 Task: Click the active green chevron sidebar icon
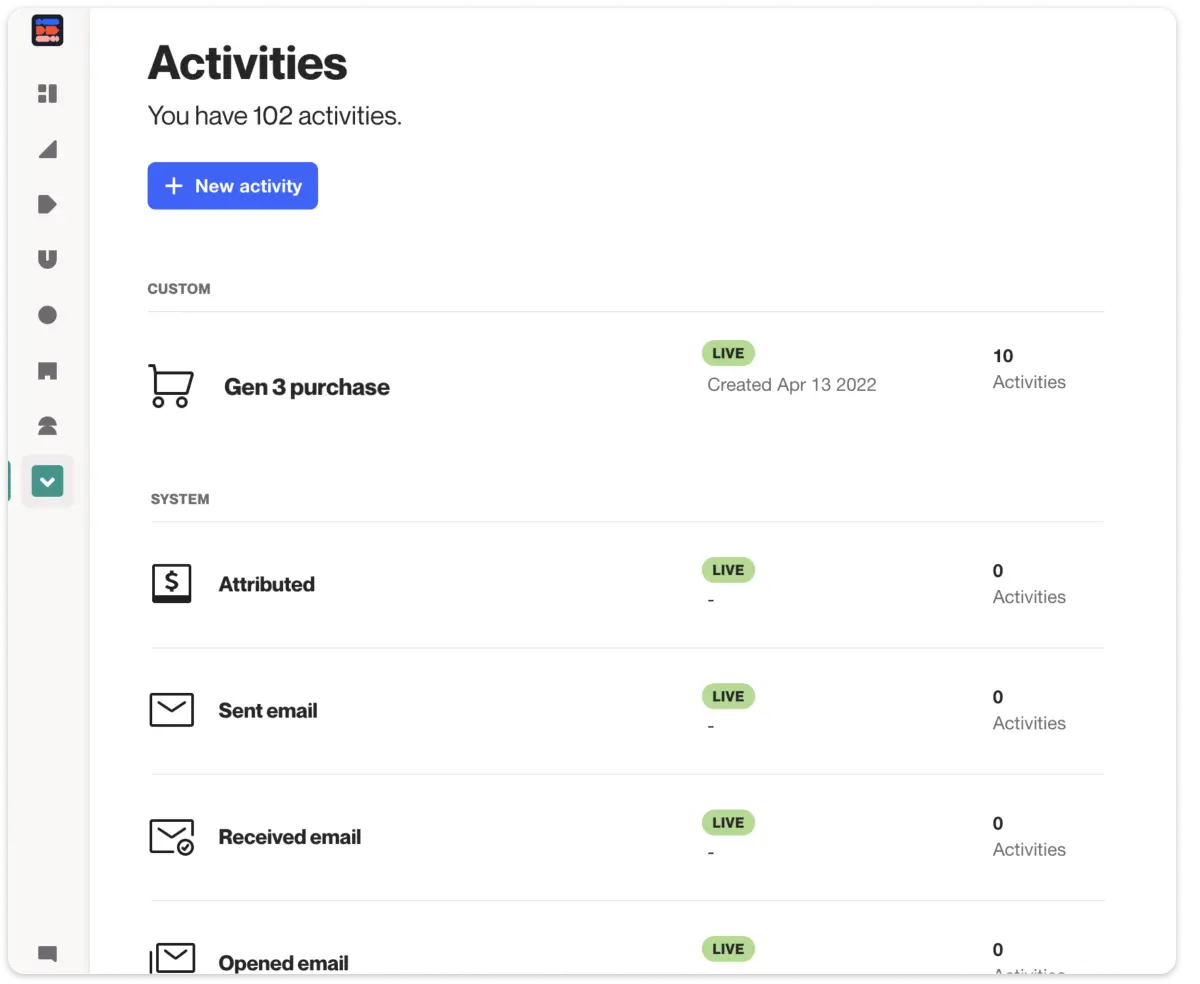click(x=47, y=481)
